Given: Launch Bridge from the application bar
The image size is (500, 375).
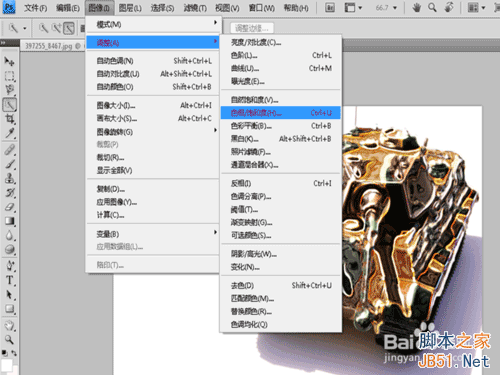Looking at the screenshot, I should (330, 7).
